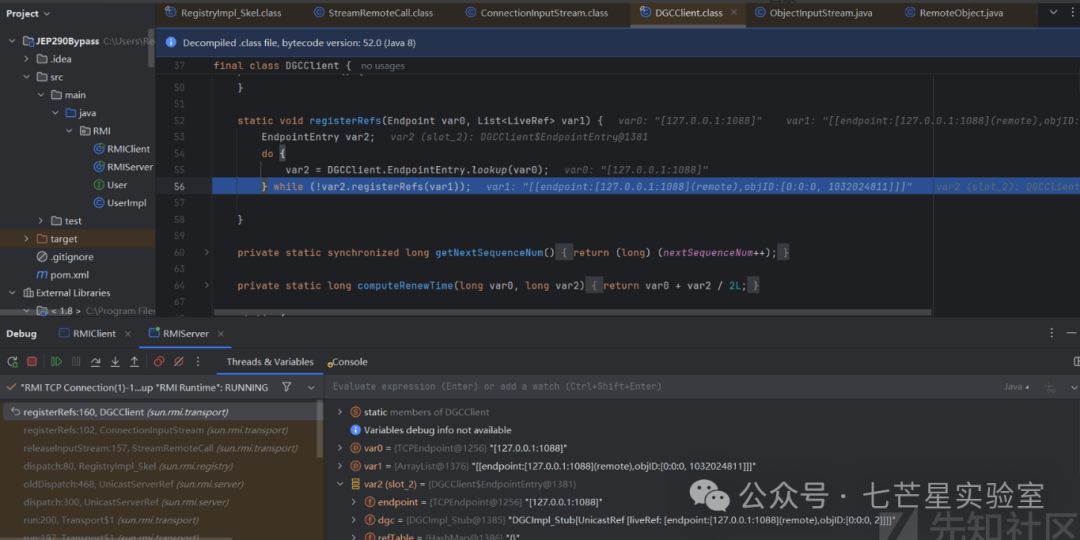Toggle add-to-watches icon in evaluate bar
This screenshot has height=540, width=1080.
1049,386
